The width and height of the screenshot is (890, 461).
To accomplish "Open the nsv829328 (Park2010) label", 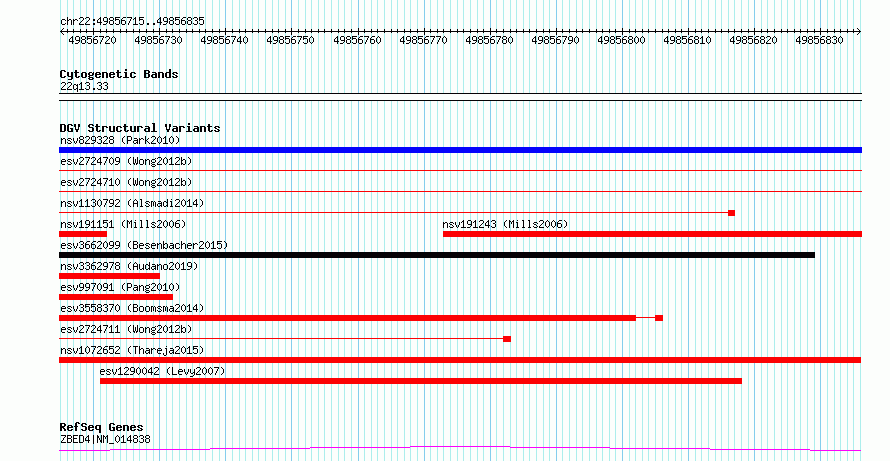I will pyautogui.click(x=120, y=140).
